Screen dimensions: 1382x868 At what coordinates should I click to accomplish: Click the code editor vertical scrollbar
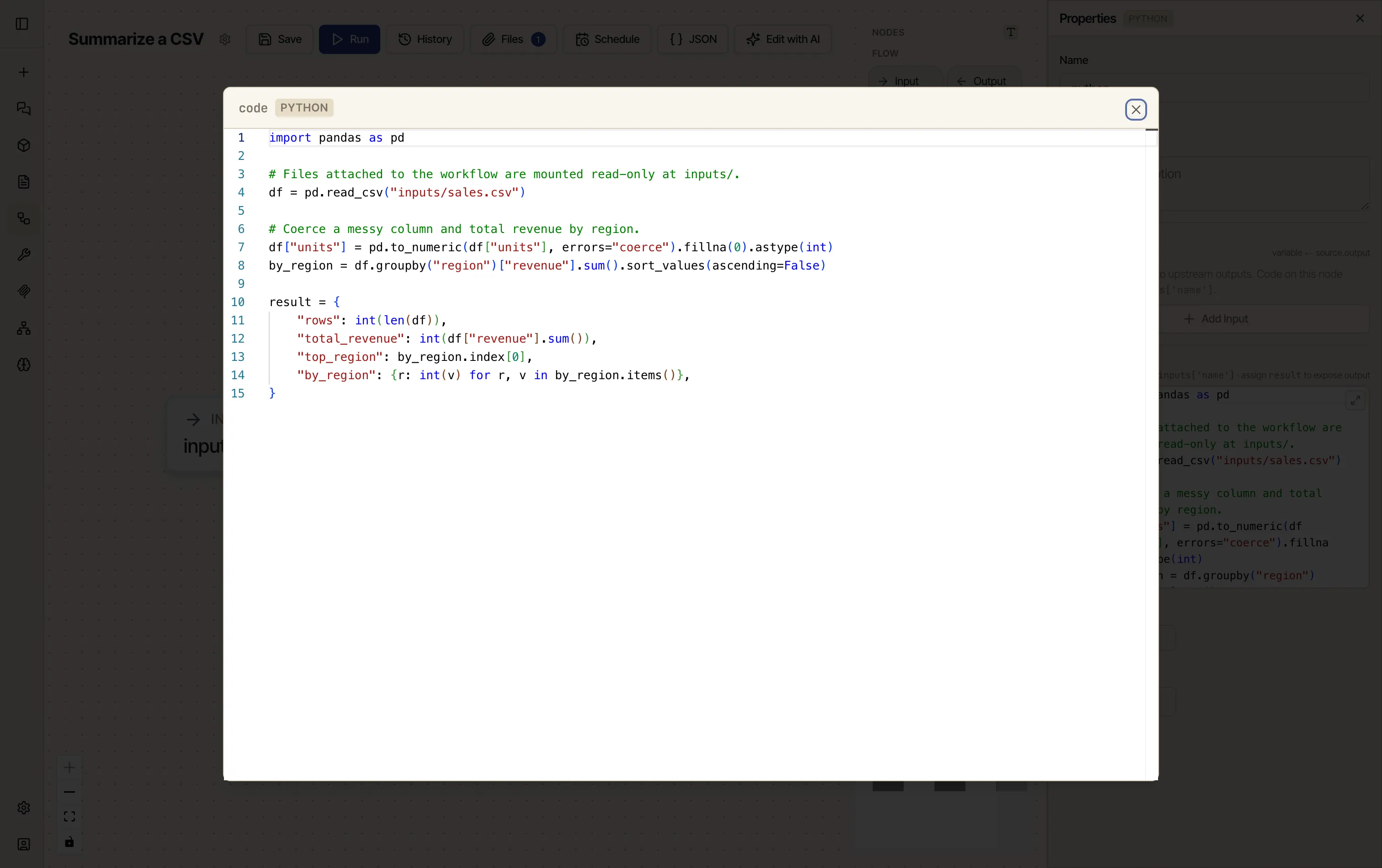click(1151, 455)
